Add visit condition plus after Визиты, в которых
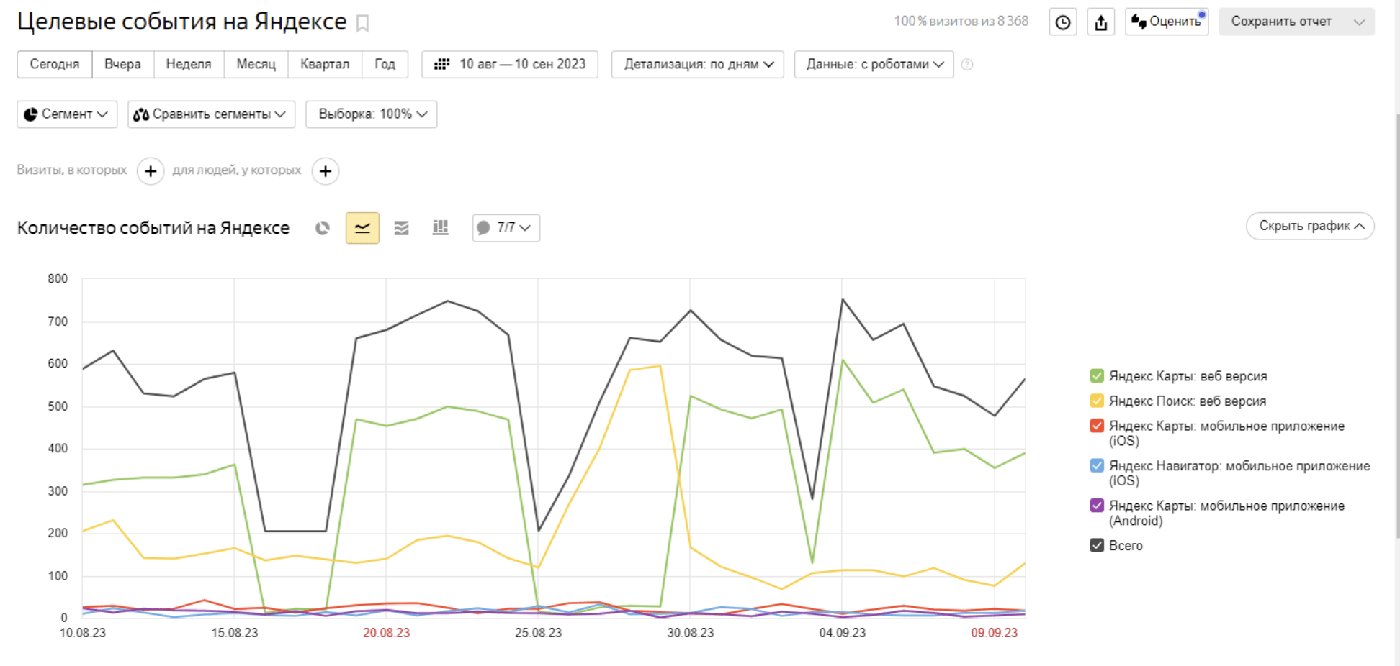1400x666 pixels. [150, 171]
